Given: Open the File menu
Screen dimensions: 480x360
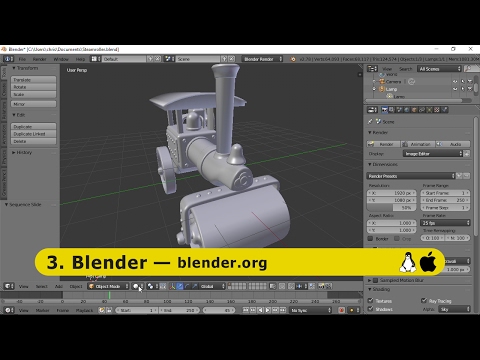Looking at the screenshot, I should [x=22, y=59].
